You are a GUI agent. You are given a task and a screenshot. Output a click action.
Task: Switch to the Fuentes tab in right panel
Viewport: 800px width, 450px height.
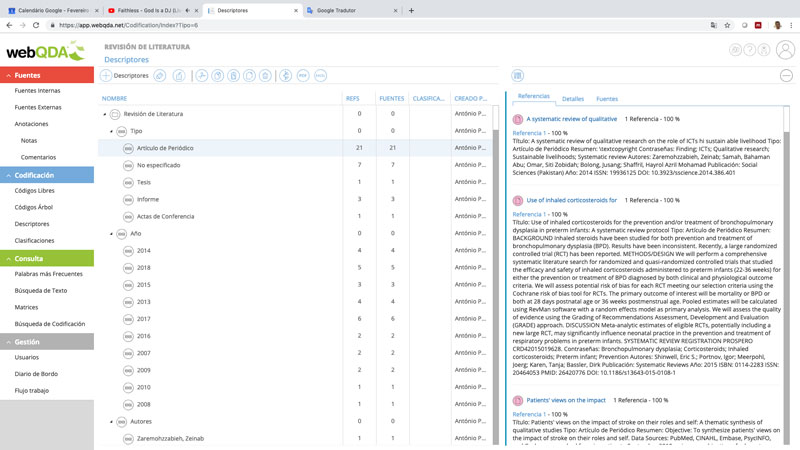coord(607,99)
